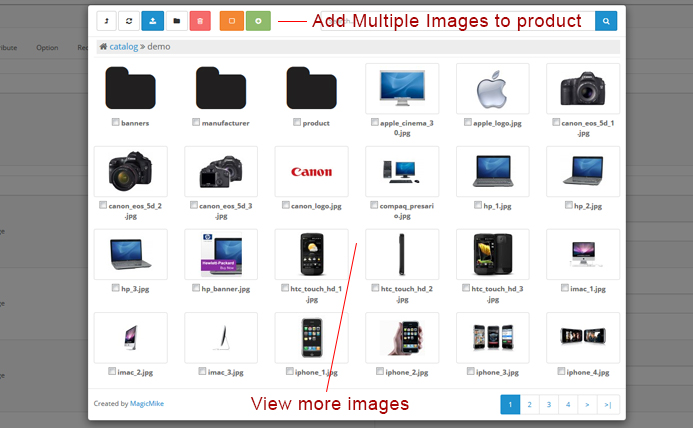Click into the search input field

[x=457, y=21]
